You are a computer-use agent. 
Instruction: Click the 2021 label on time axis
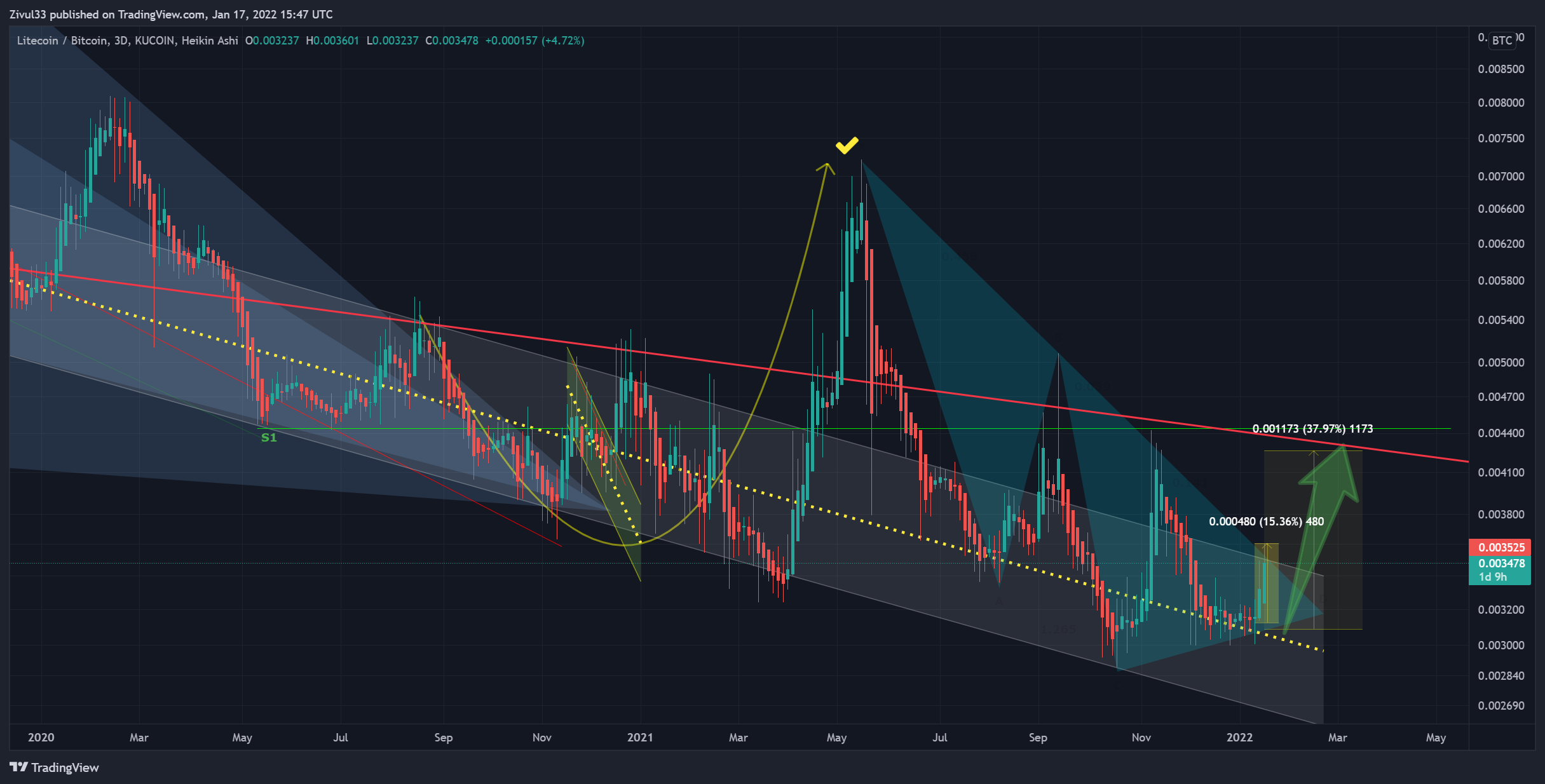click(640, 737)
